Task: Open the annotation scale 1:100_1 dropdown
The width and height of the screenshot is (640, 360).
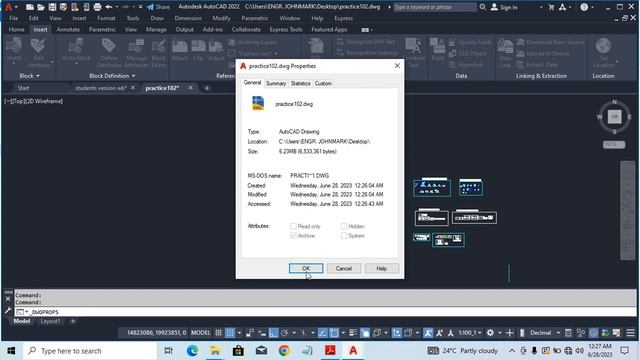Action: click(470, 333)
